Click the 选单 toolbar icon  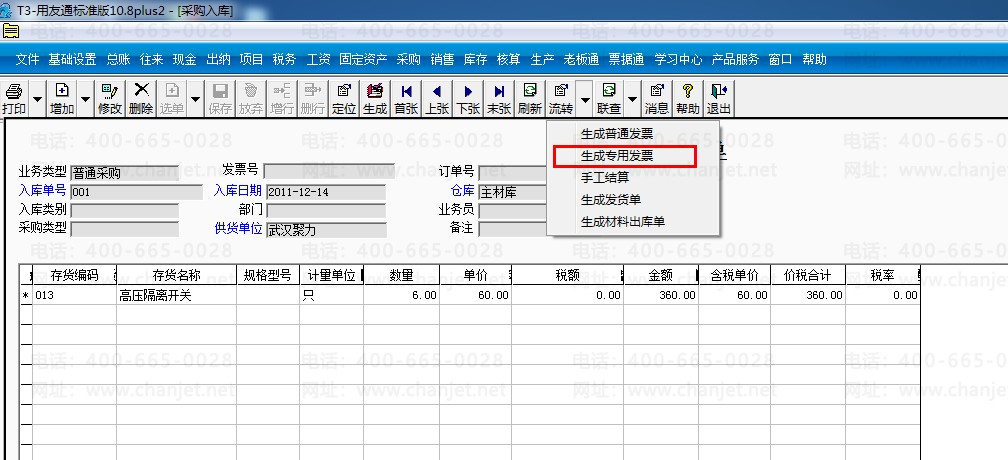[172, 99]
